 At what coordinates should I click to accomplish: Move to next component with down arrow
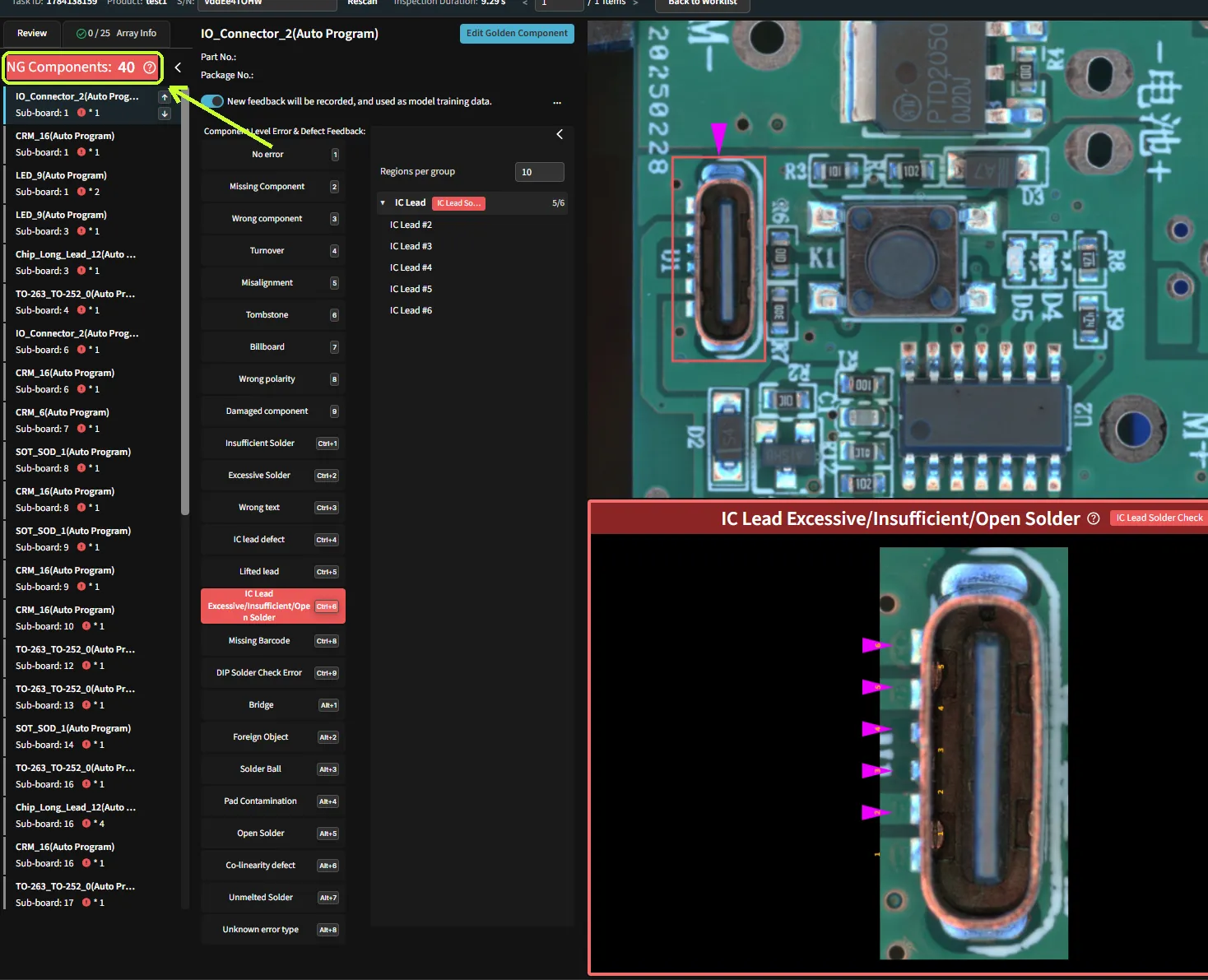[165, 114]
